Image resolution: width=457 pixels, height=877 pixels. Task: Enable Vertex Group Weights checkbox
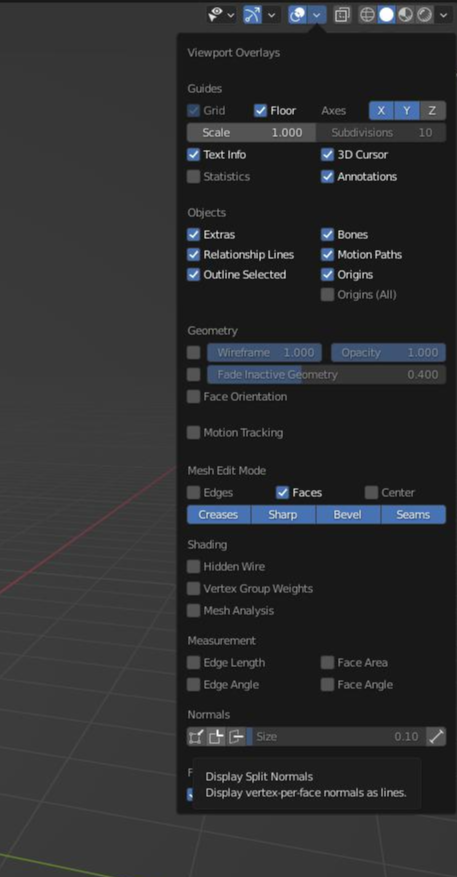click(194, 588)
